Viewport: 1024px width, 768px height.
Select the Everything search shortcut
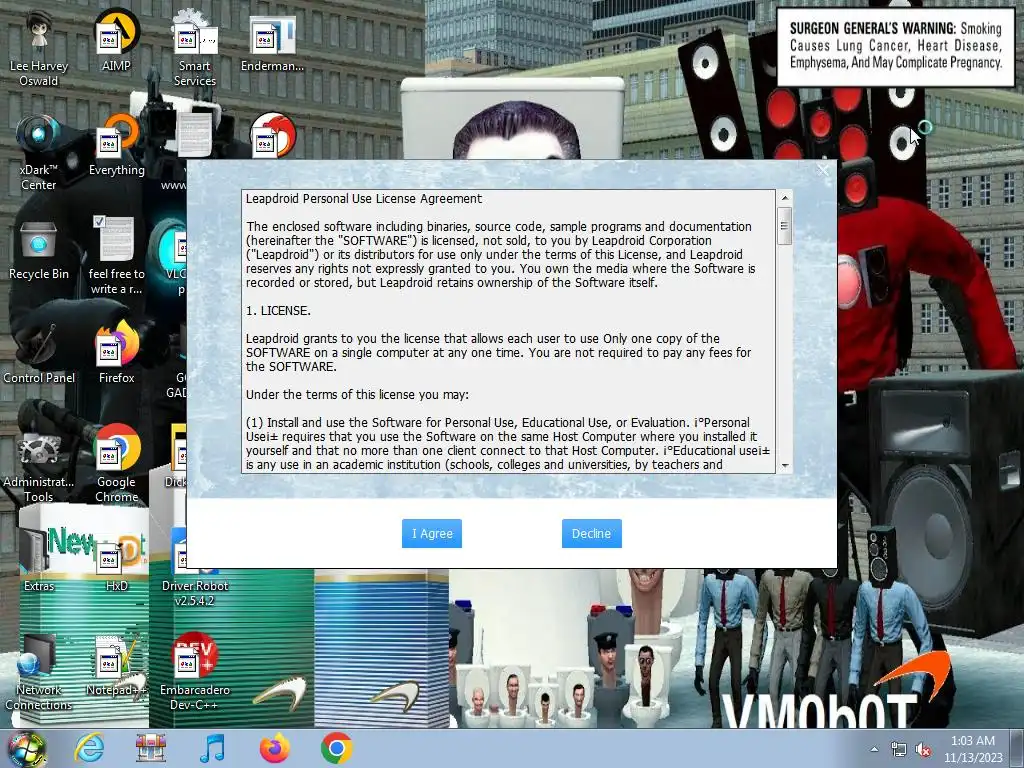[x=116, y=146]
